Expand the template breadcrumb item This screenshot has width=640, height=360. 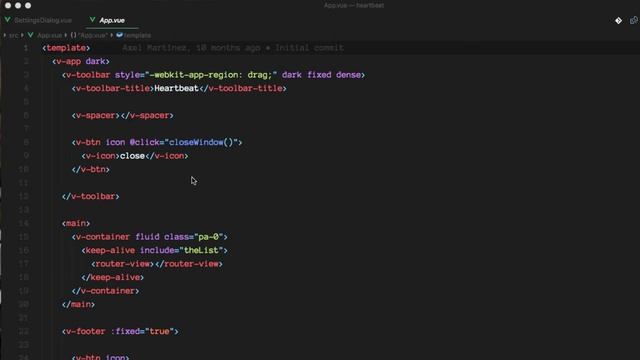pyautogui.click(x=134, y=36)
